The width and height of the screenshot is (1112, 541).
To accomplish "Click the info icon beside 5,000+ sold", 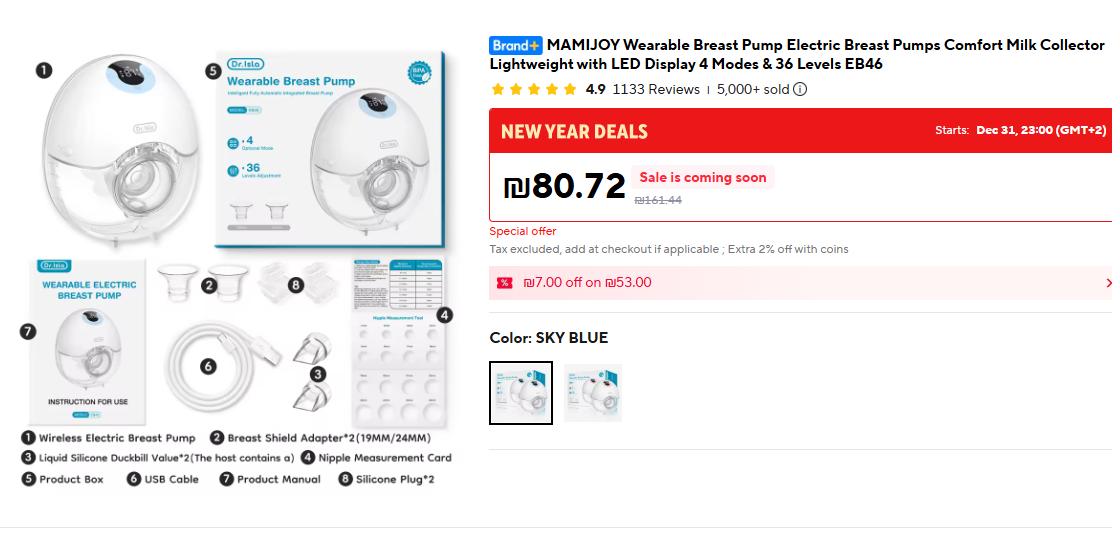I will (x=800, y=89).
